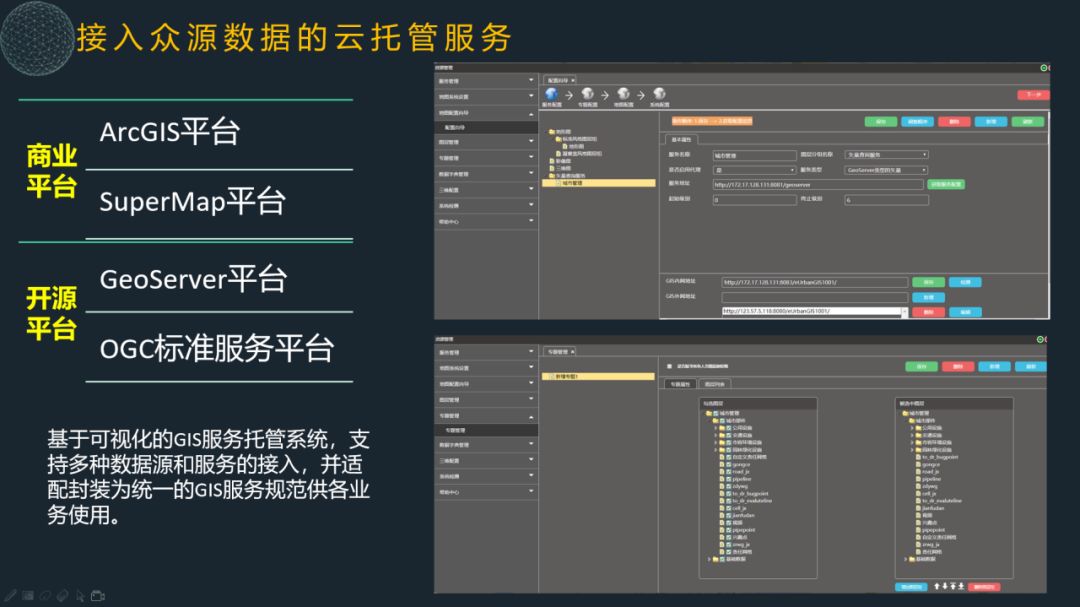Click the 服务配置 globe step icon
Image resolution: width=1080 pixels, height=607 pixels.
(x=552, y=94)
